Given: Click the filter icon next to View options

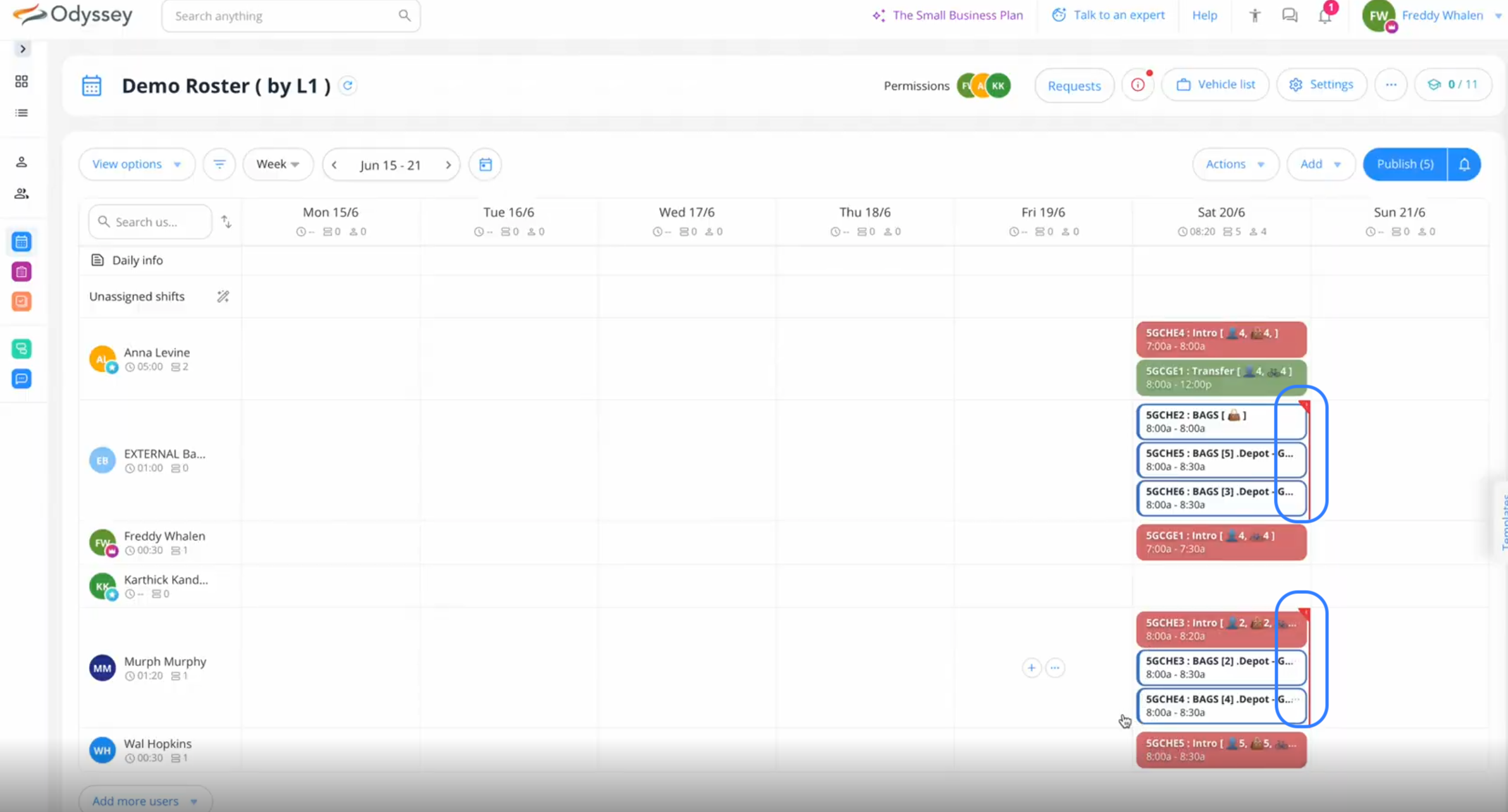Looking at the screenshot, I should point(219,164).
